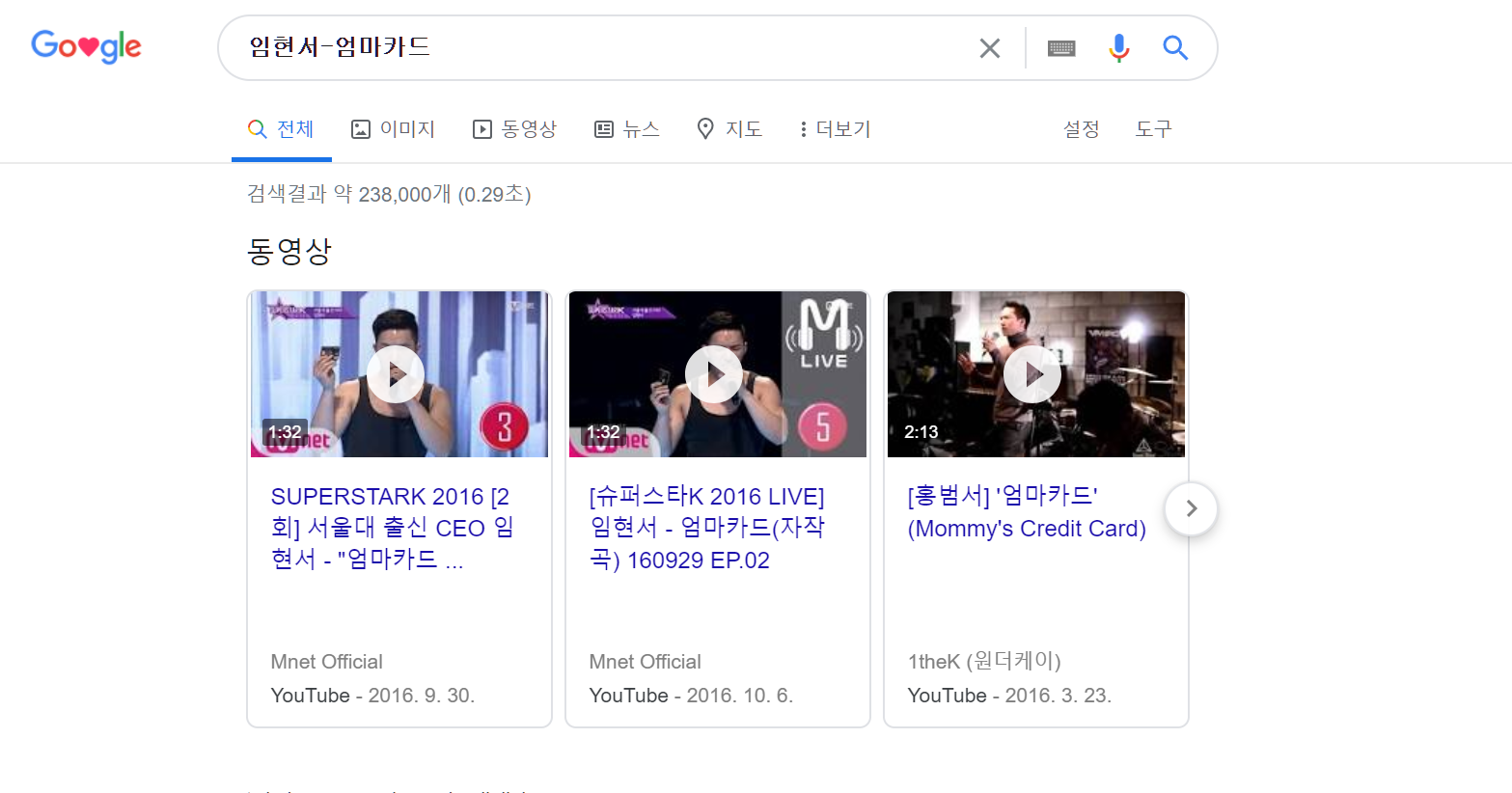Viewport: 1512px width, 793px height.
Task: Play the SUPERSTARK 2016 [2회] video thumbnail
Action: [399, 374]
